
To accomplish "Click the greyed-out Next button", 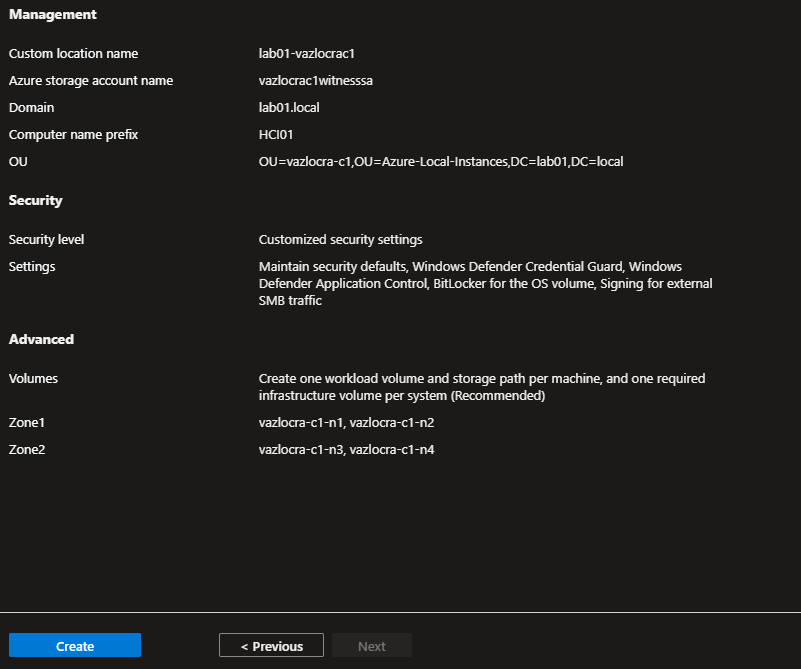I will pyautogui.click(x=371, y=646).
